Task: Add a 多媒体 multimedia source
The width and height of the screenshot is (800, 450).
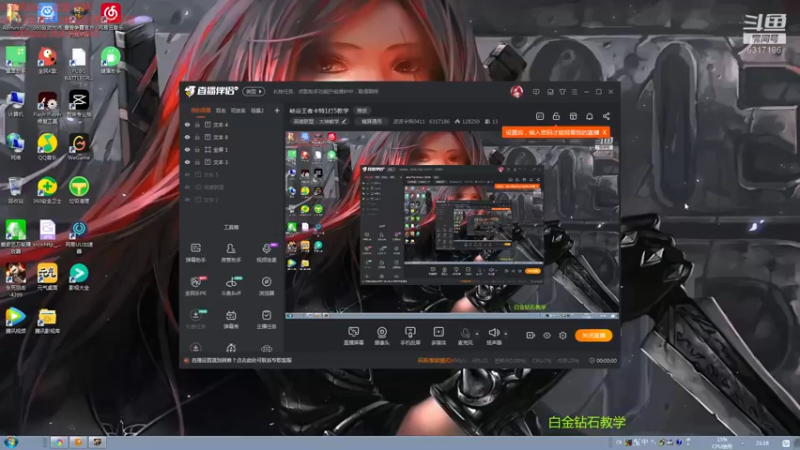Action: coord(438,336)
